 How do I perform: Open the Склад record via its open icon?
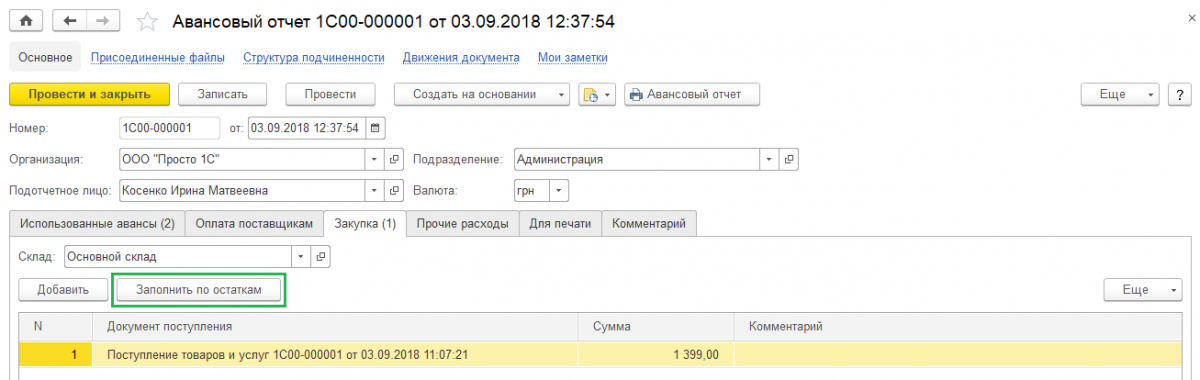321,257
